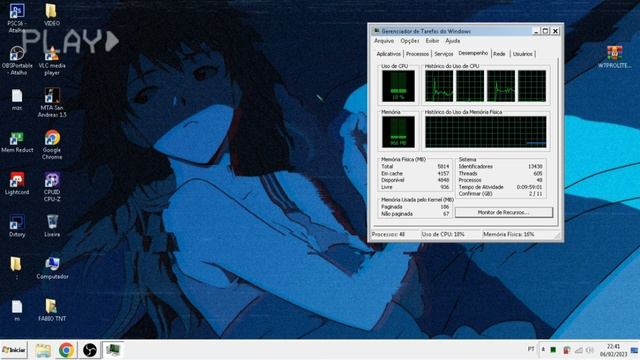Launch the Lightcord desktop shortcut
The width and height of the screenshot is (640, 360).
(x=17, y=184)
